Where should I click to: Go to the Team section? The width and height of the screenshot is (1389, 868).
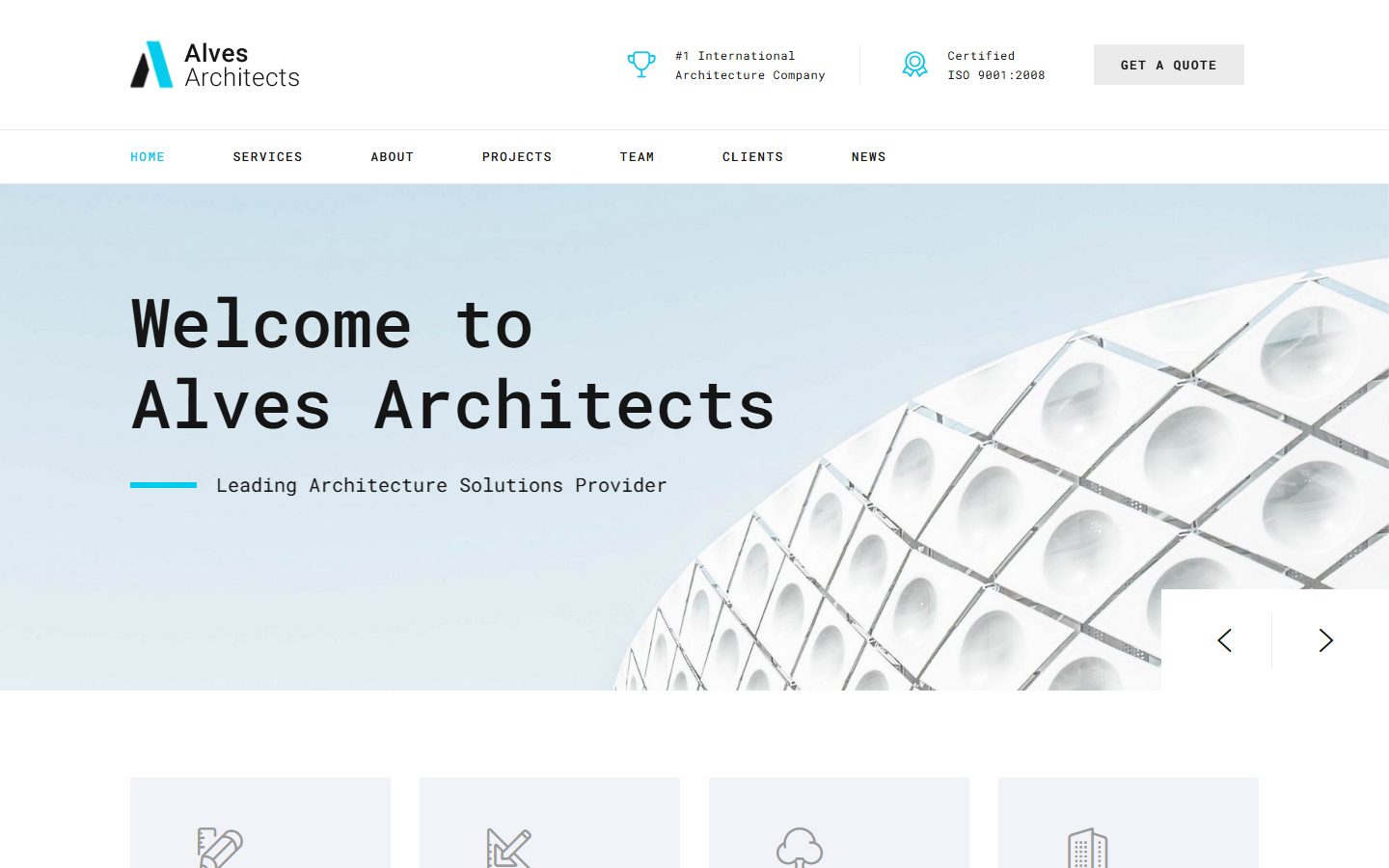pos(637,156)
